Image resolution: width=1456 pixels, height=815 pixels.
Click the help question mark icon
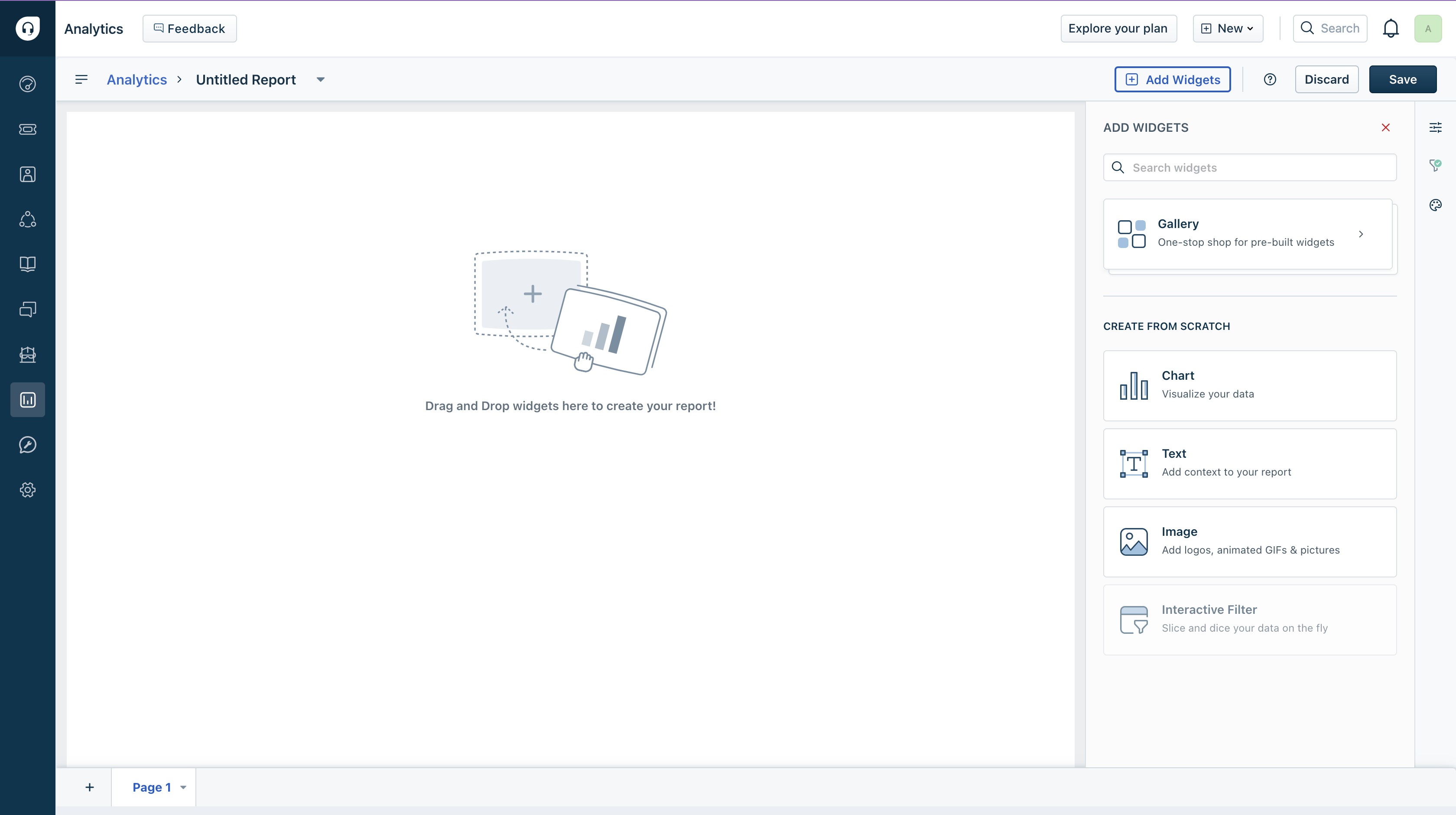coord(1270,80)
